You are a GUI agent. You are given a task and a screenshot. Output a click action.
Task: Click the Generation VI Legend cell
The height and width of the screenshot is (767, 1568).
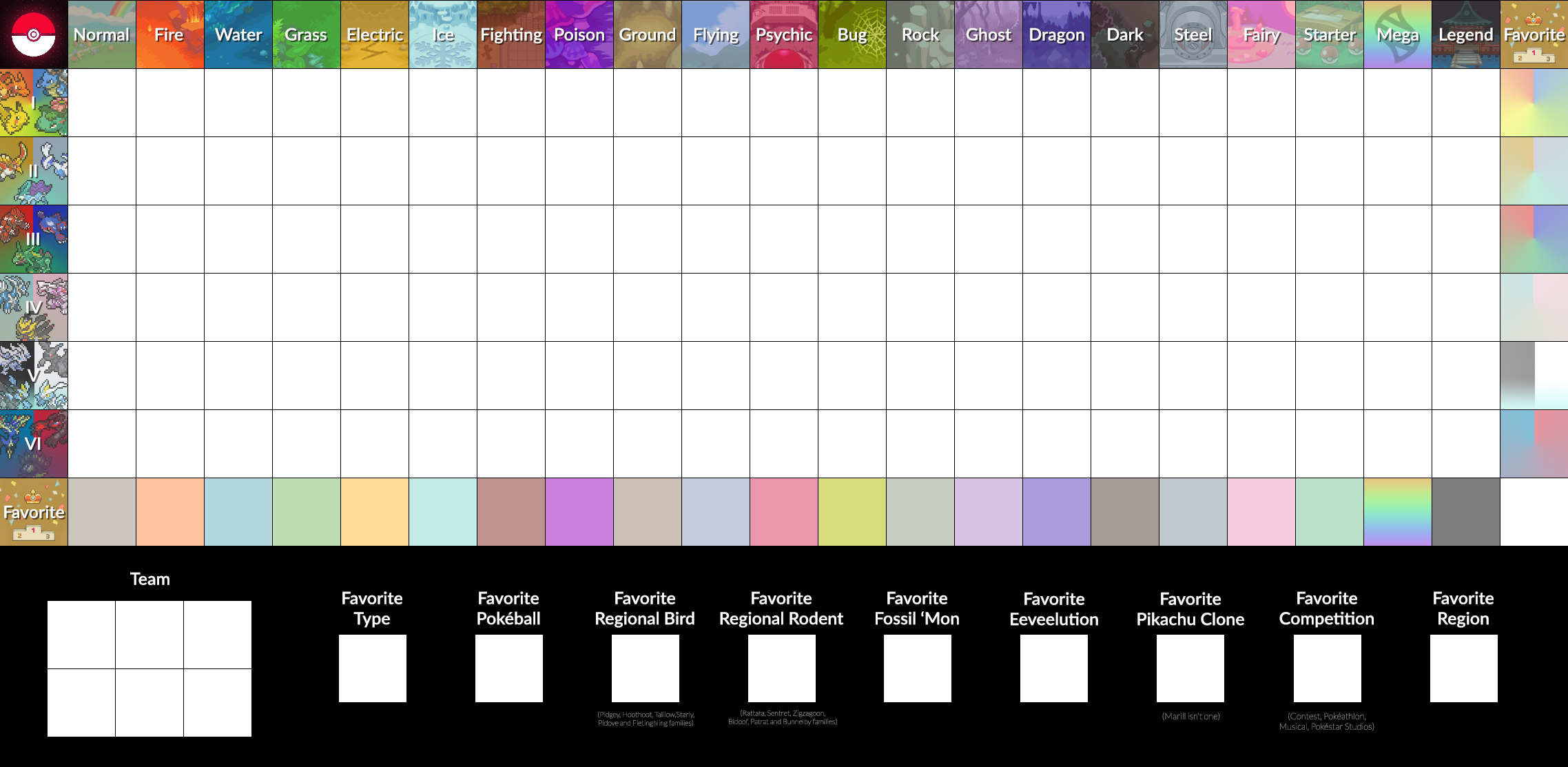coord(1466,444)
